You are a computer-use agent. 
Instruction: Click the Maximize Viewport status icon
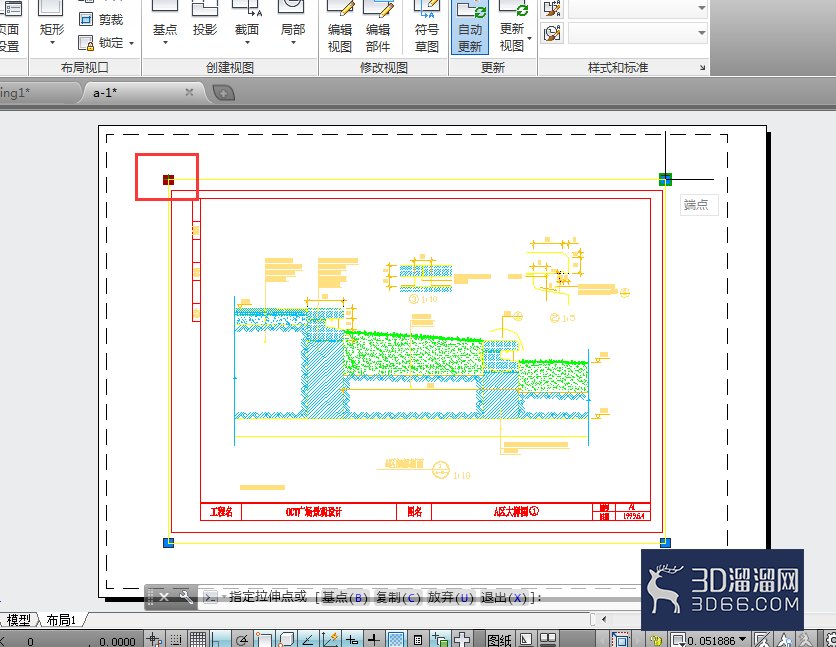point(621,640)
